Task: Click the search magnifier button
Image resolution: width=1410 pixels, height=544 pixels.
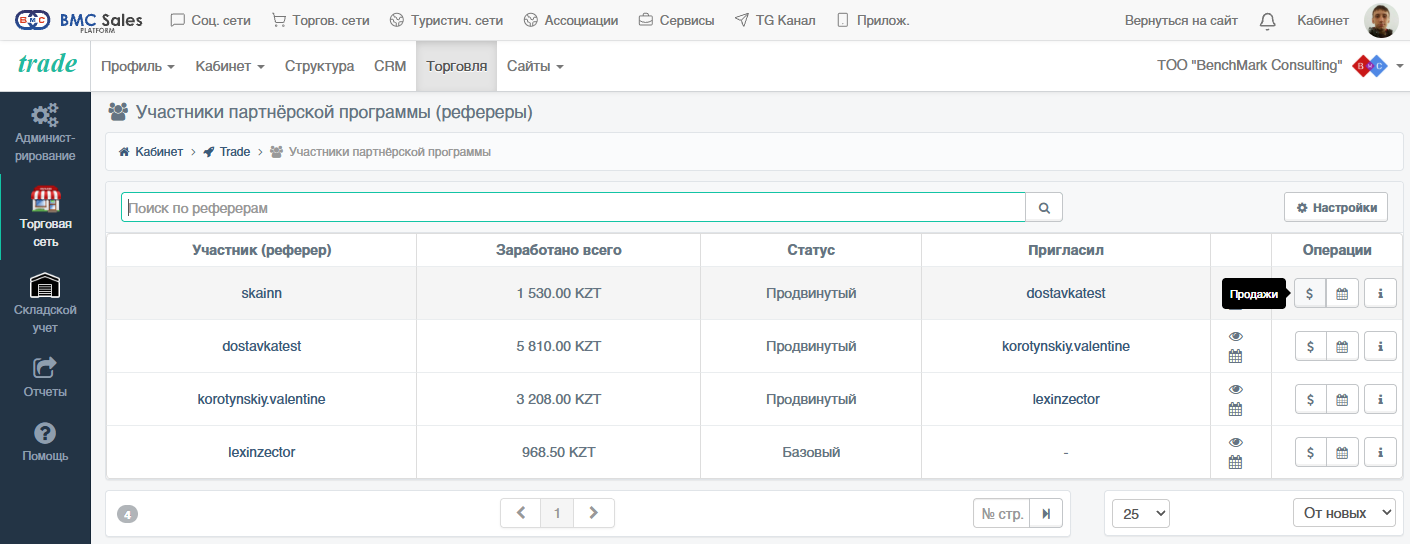Action: [1044, 207]
